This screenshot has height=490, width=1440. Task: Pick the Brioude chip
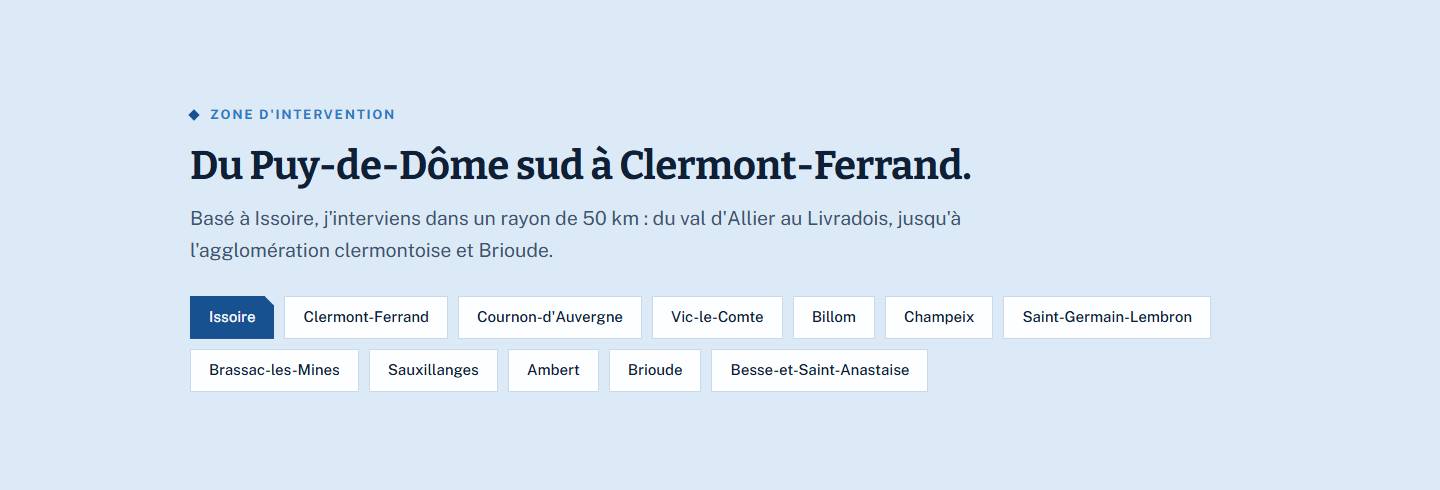point(655,370)
